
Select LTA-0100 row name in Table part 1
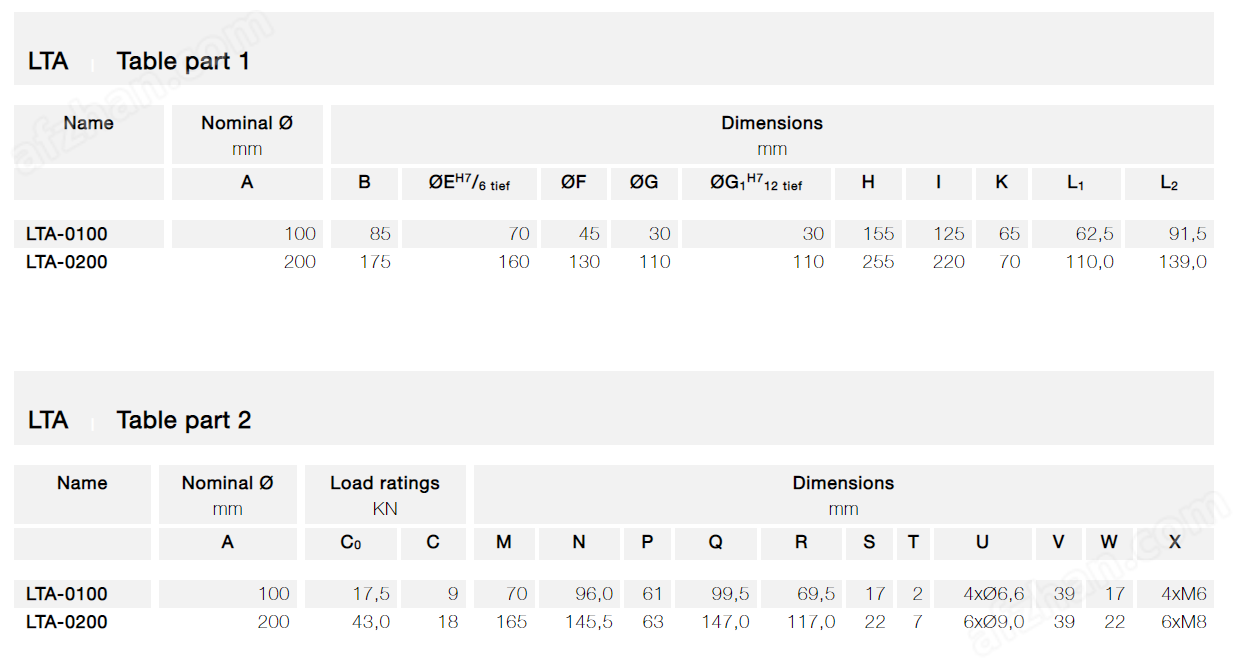pyautogui.click(x=67, y=234)
